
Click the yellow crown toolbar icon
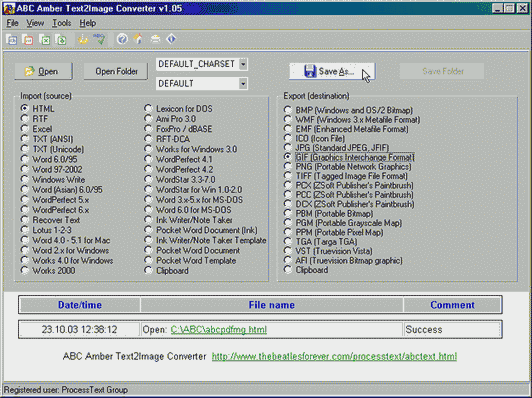(83, 40)
